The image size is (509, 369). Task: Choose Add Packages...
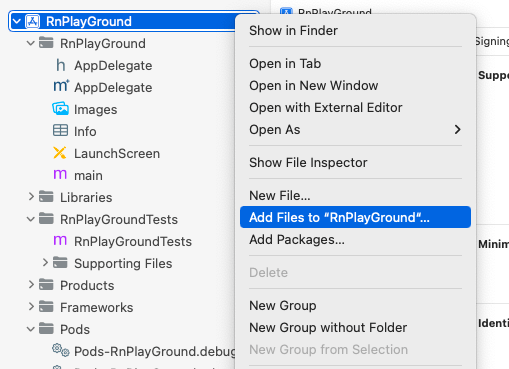pyautogui.click(x=355, y=240)
